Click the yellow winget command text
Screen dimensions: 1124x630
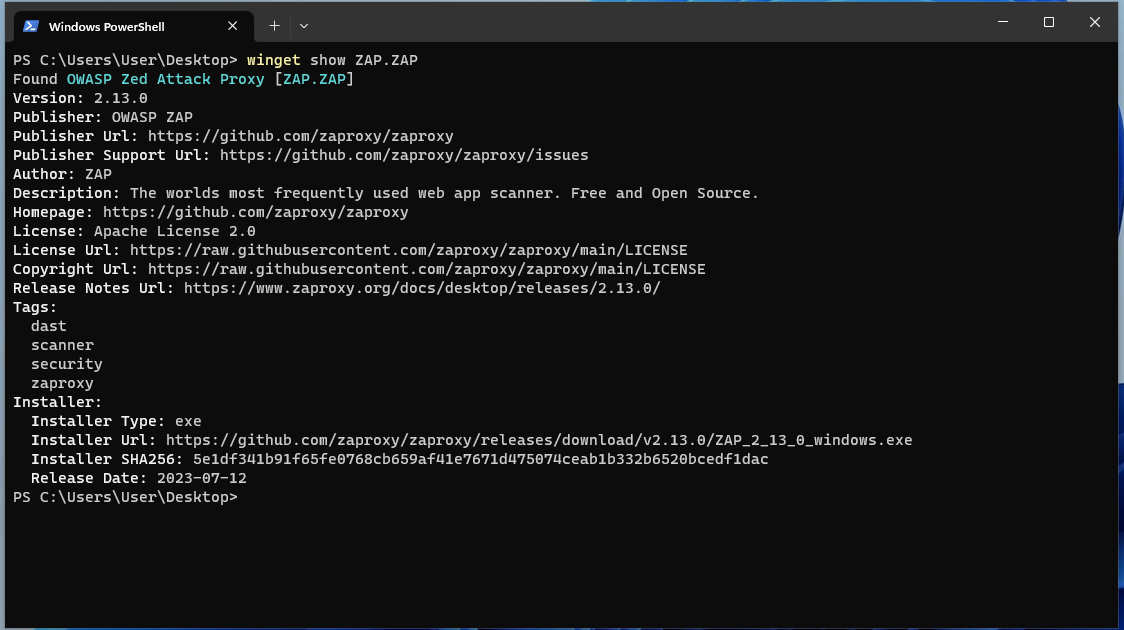[x=273, y=60]
